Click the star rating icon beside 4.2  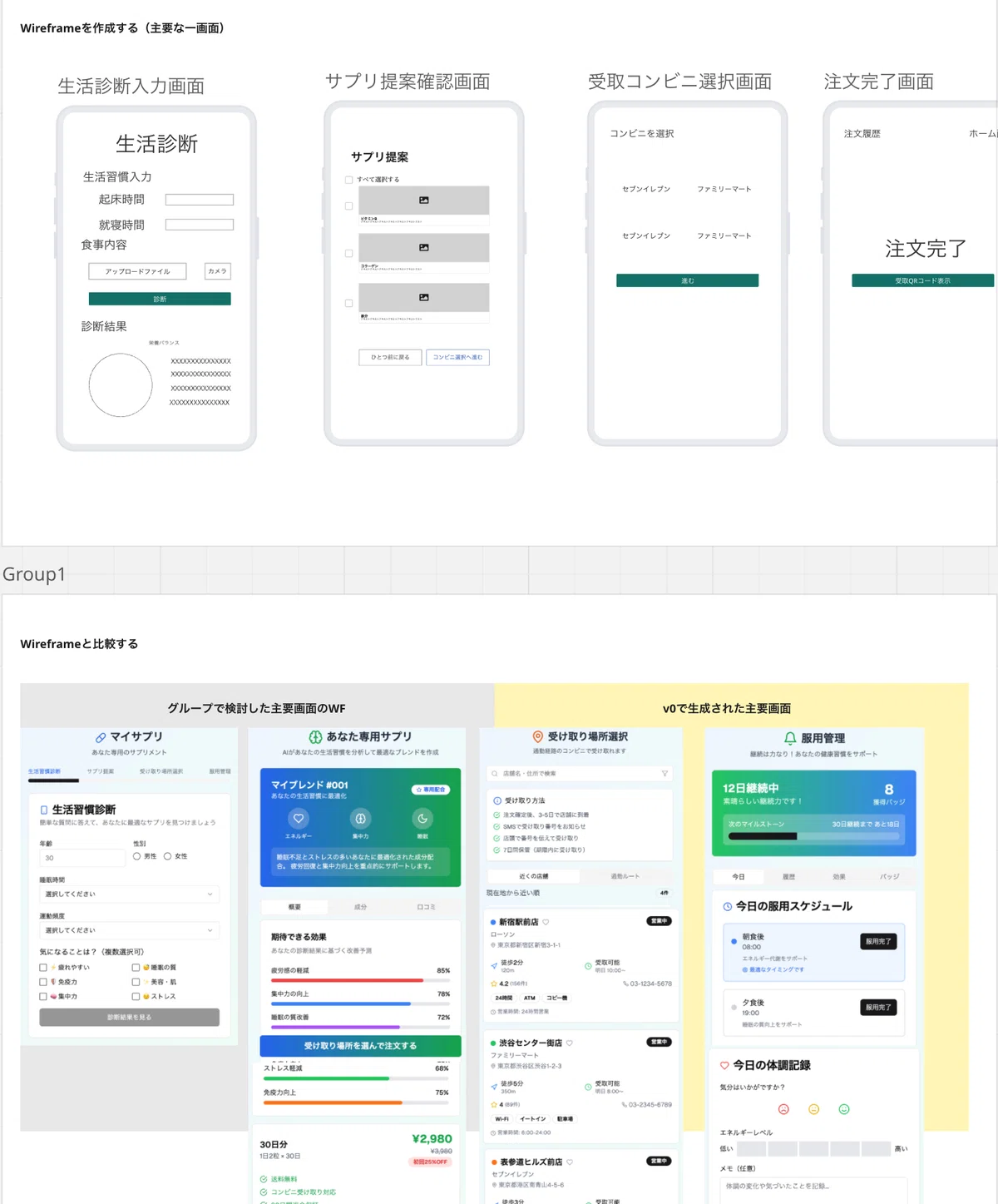coord(494,984)
